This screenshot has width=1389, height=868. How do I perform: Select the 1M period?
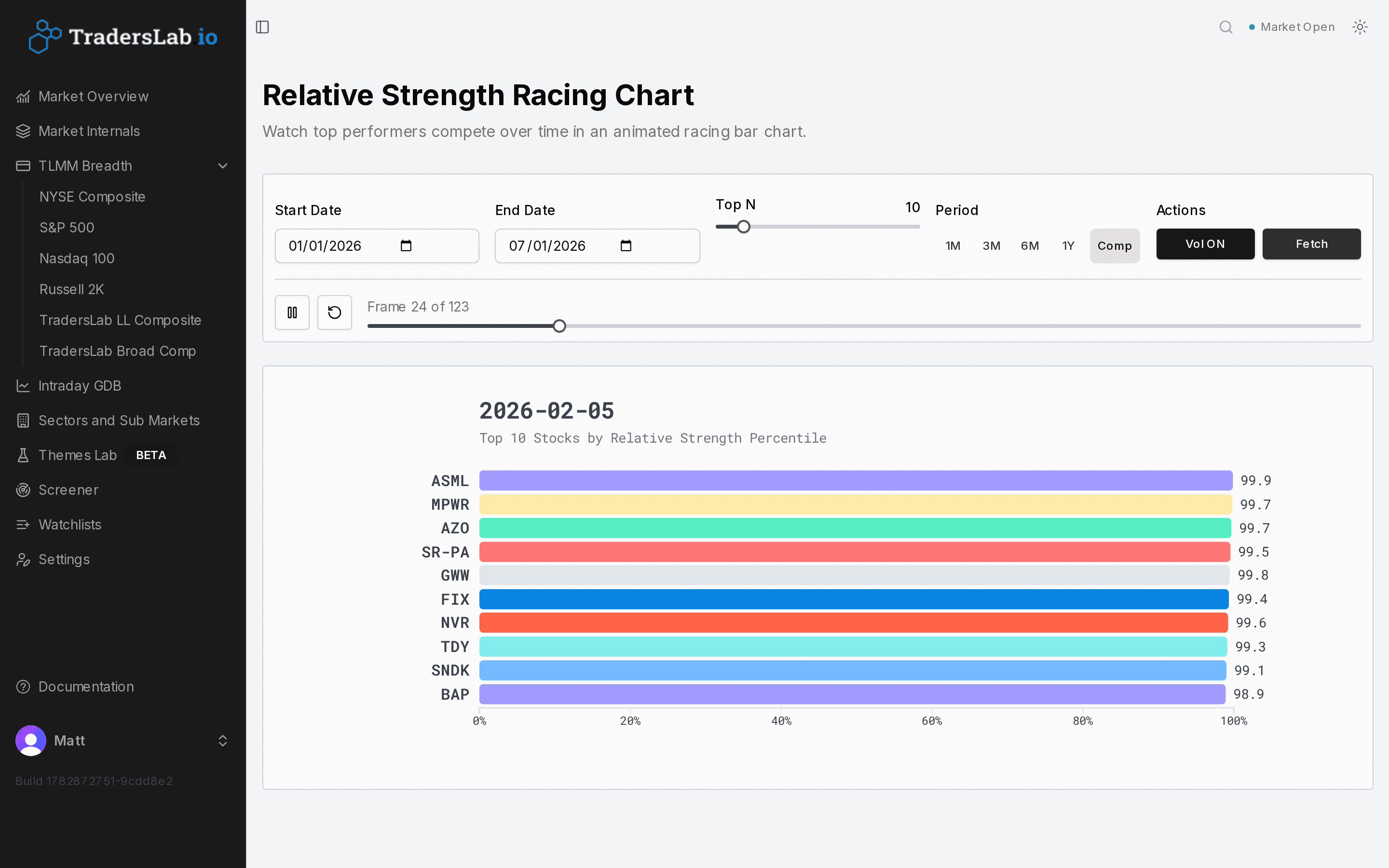click(x=953, y=246)
